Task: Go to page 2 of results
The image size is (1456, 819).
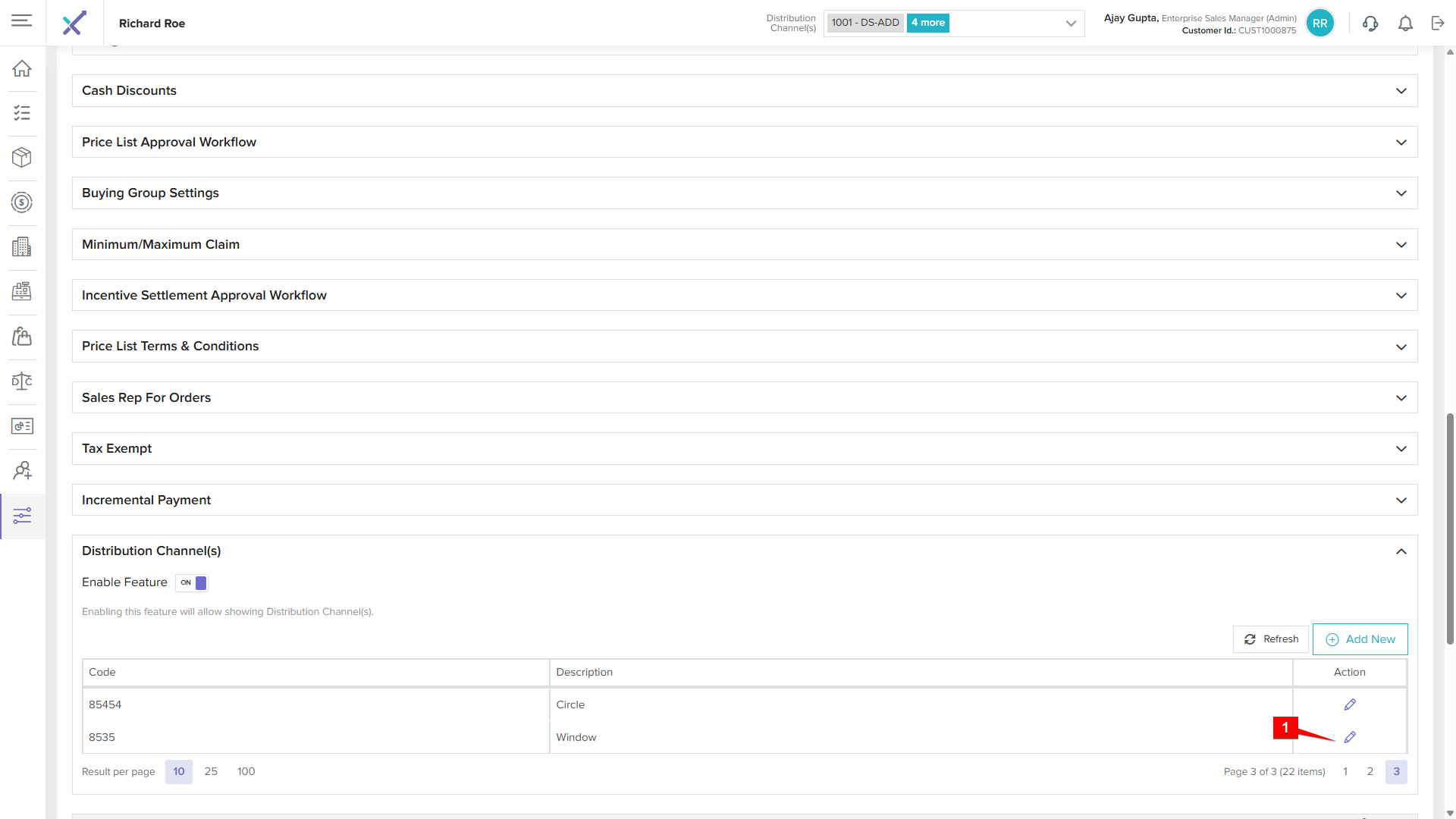Action: pos(1370,771)
